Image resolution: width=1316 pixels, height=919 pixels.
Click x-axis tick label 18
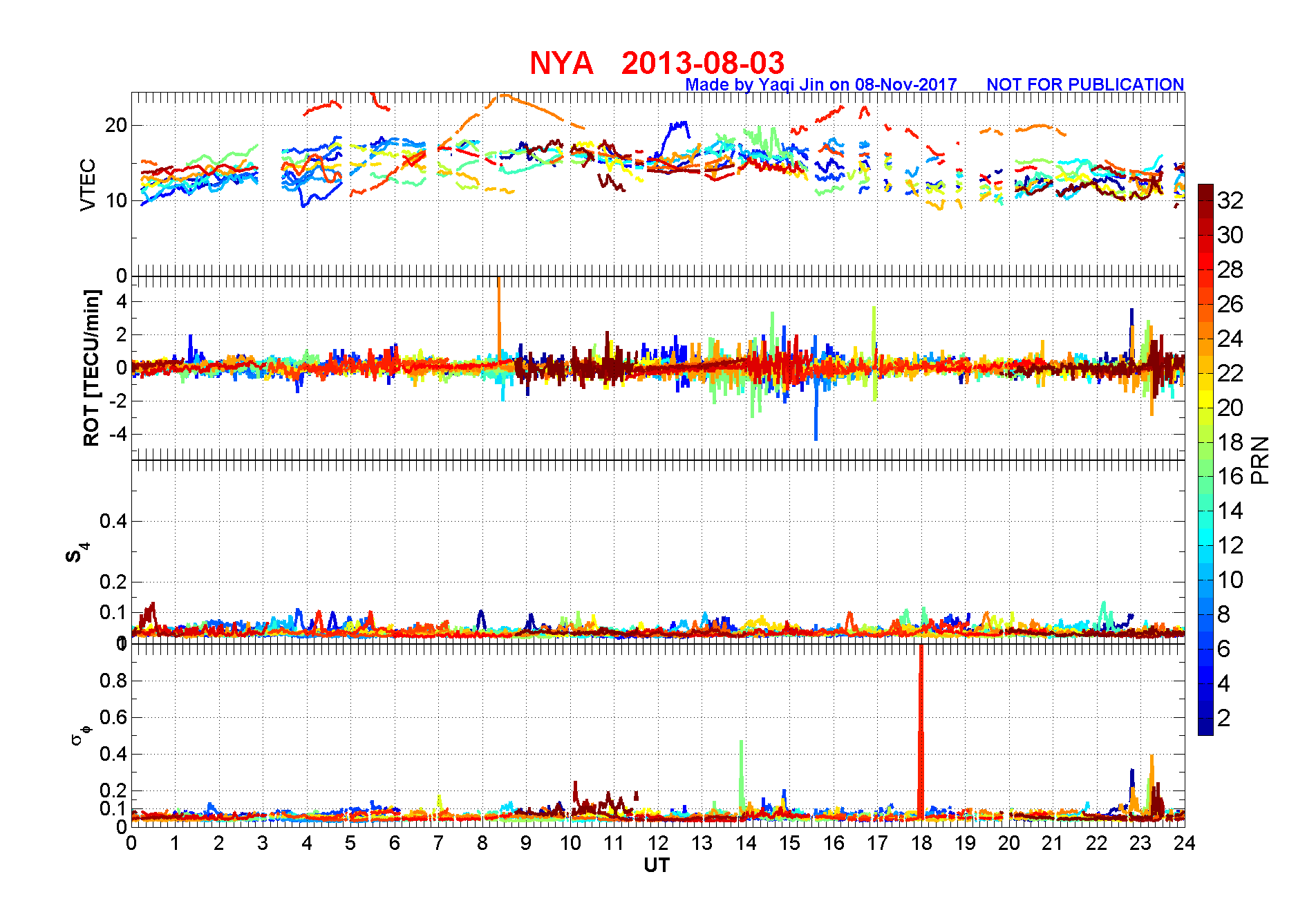click(x=921, y=843)
